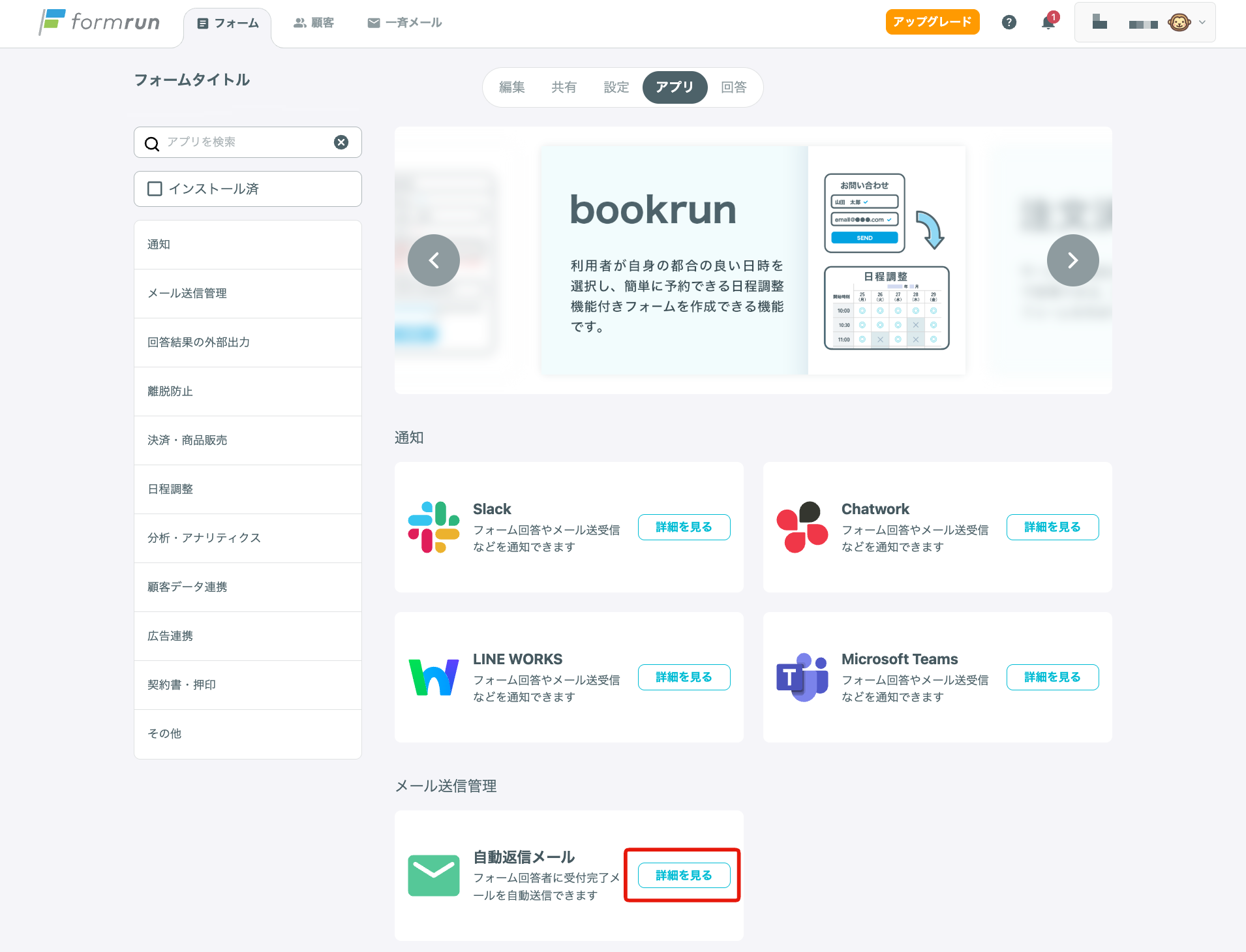Screen dimensions: 1246x952
Task: Open the 顧客 tab
Action: click(314, 23)
